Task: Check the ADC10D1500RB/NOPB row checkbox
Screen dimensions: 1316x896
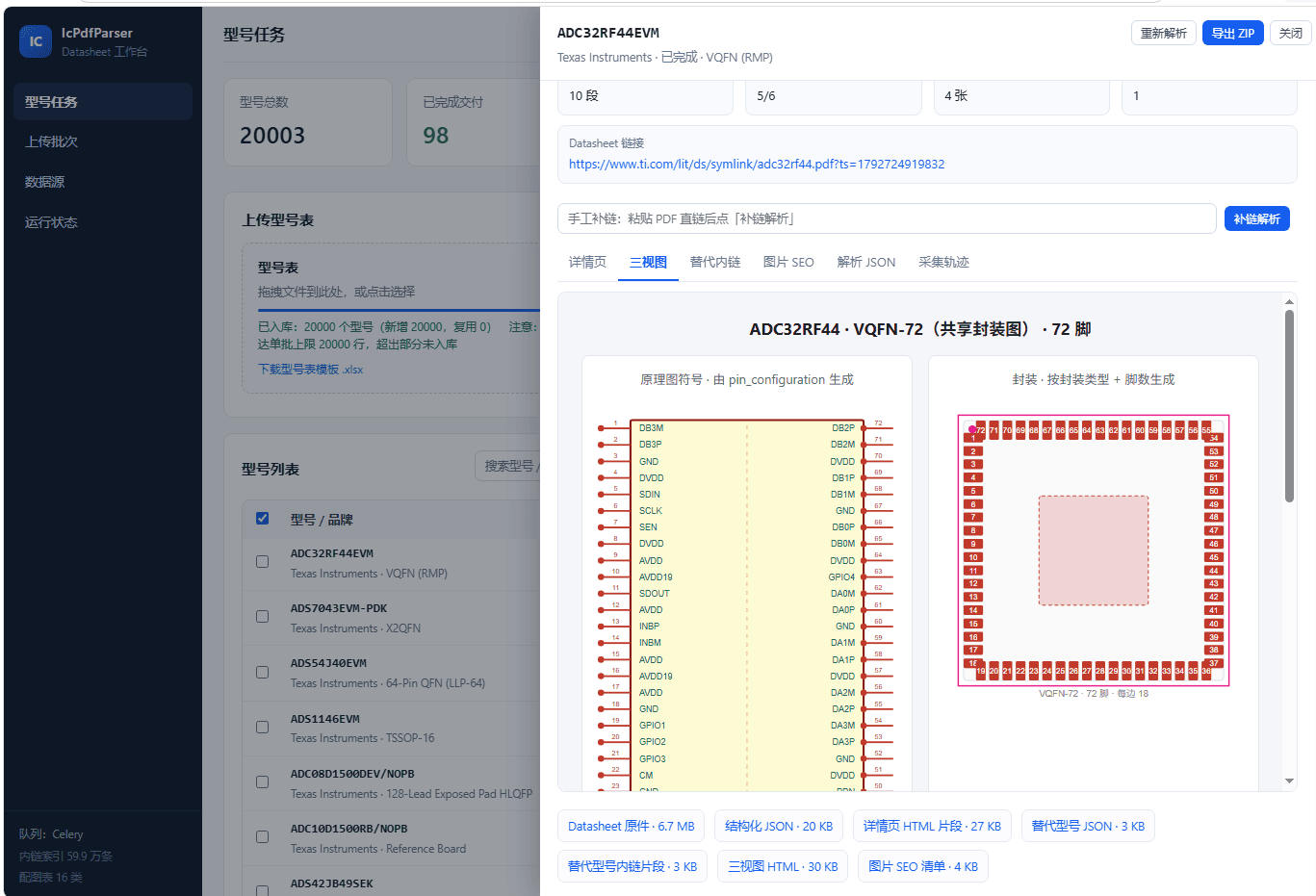Action: pos(262,836)
